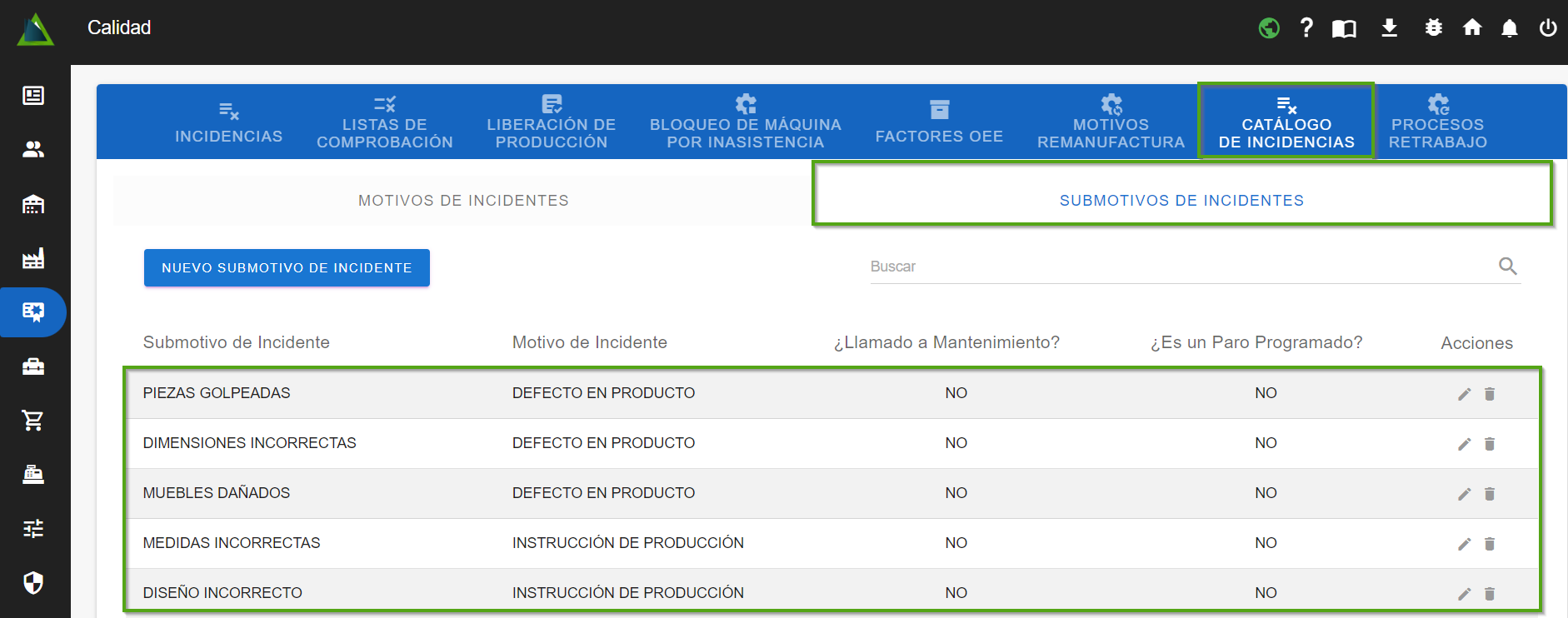Select the Procesos Retrabajo tab
The height and width of the screenshot is (618, 1568).
1437,122
